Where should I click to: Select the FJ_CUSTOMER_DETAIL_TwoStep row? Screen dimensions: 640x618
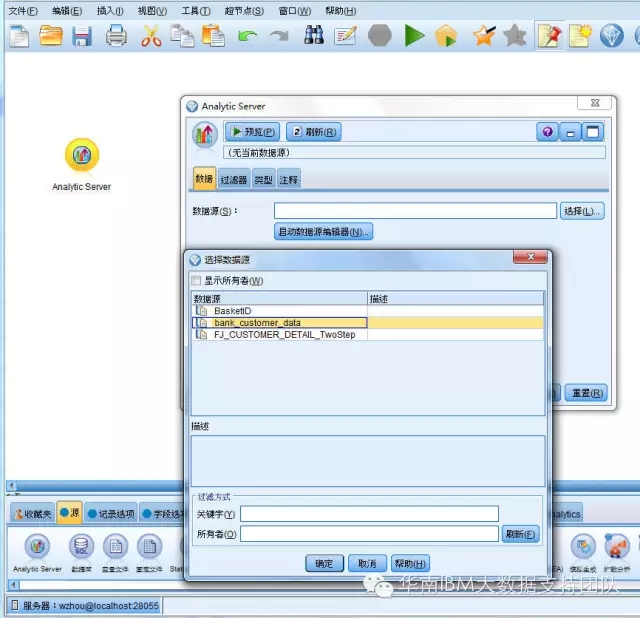tap(367, 335)
